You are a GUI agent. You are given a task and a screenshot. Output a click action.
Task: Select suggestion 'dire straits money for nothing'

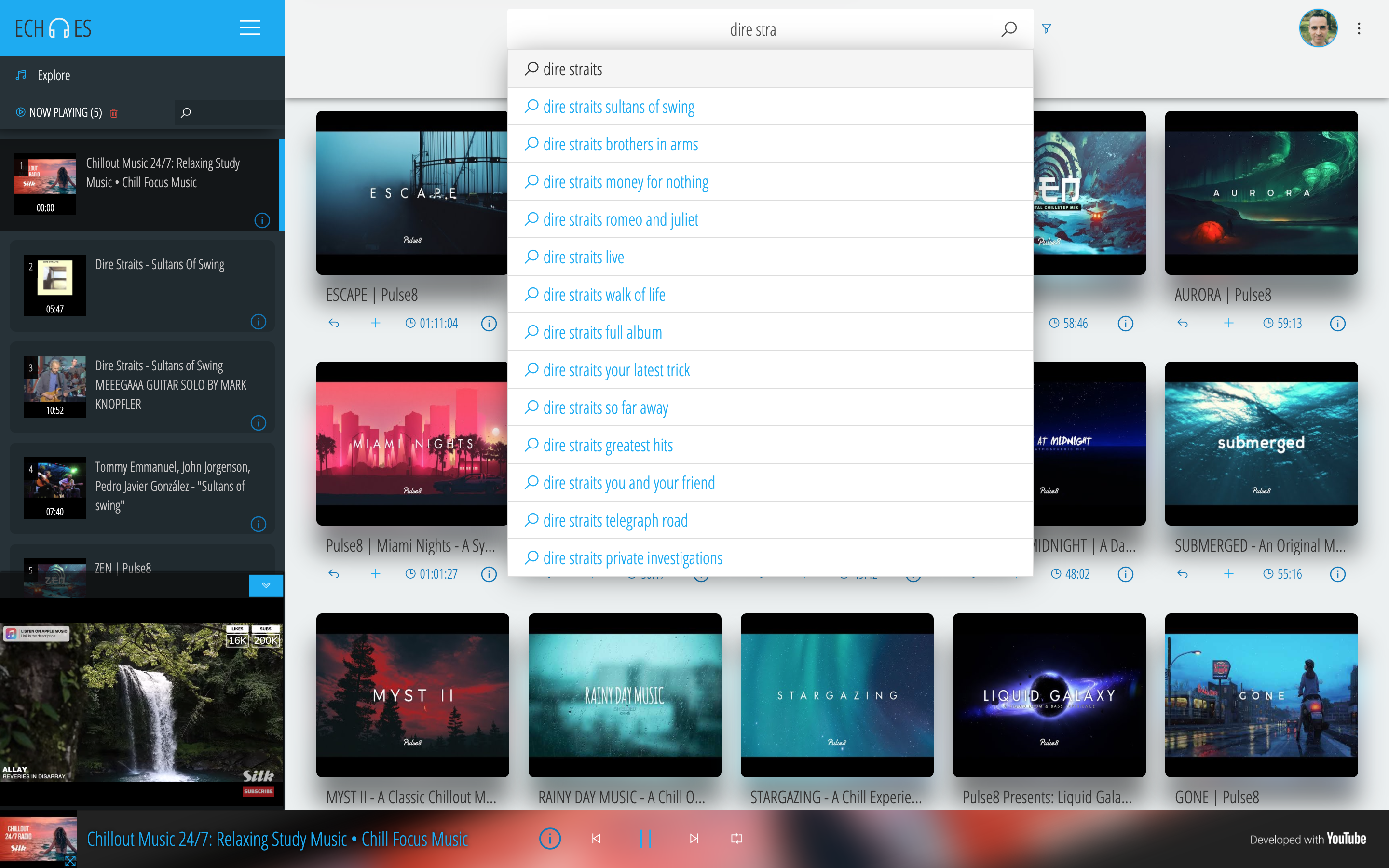tap(770, 181)
